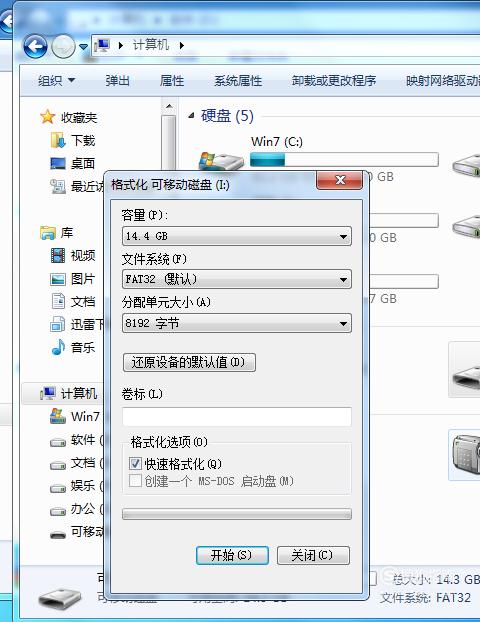Open the recent pages dropdown arrow
Screen dimensions: 480x622
pos(83,47)
